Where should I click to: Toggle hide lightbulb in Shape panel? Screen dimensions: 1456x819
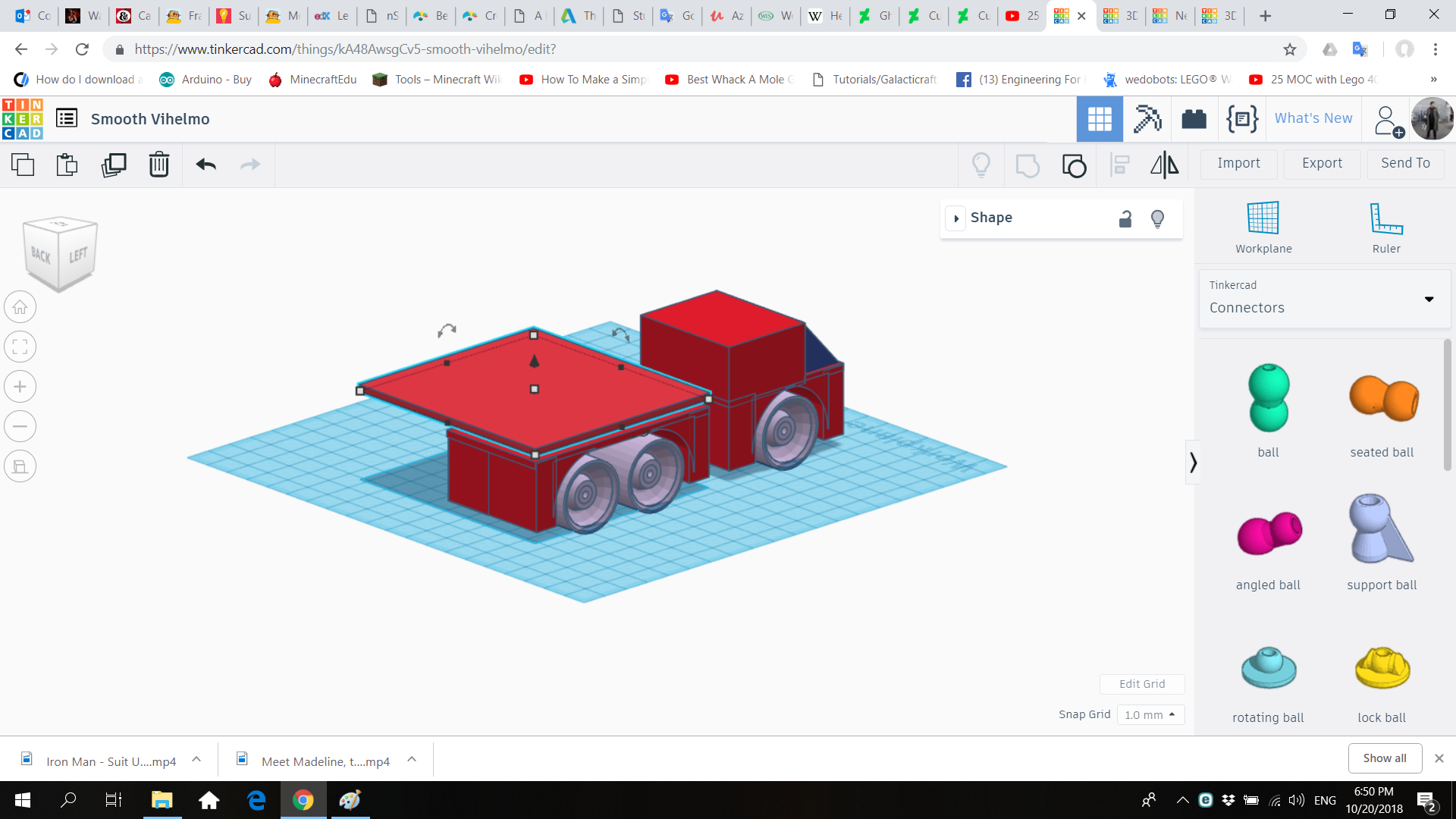point(1157,219)
